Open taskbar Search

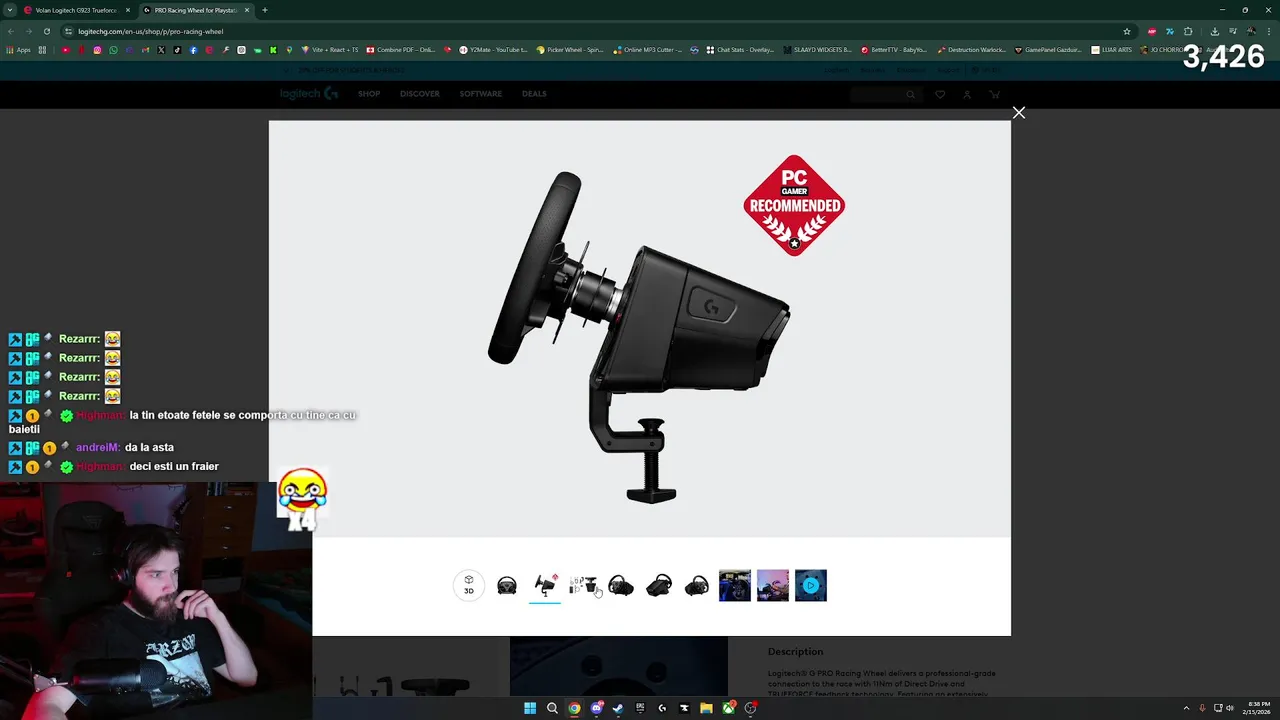[x=552, y=708]
